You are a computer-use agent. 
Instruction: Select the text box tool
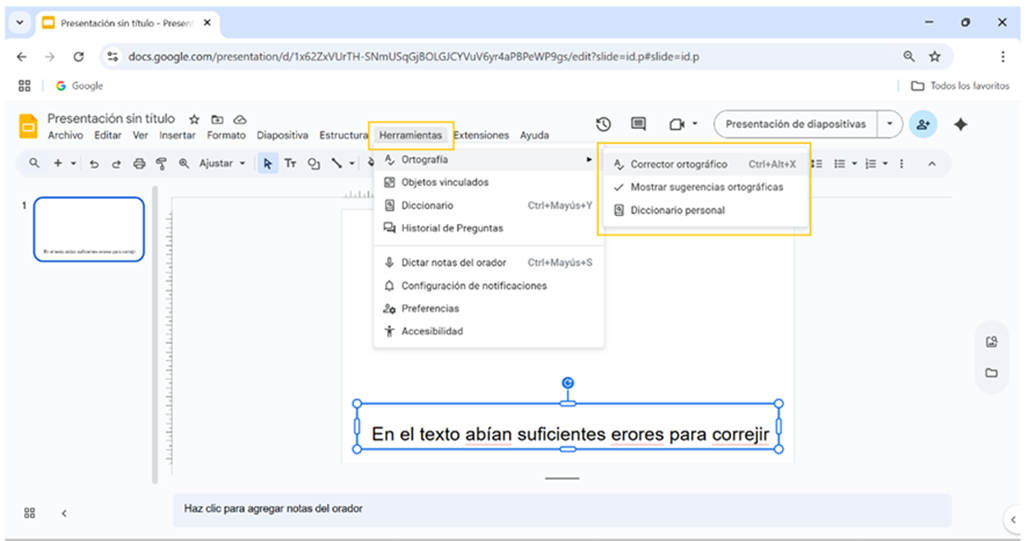pos(290,163)
